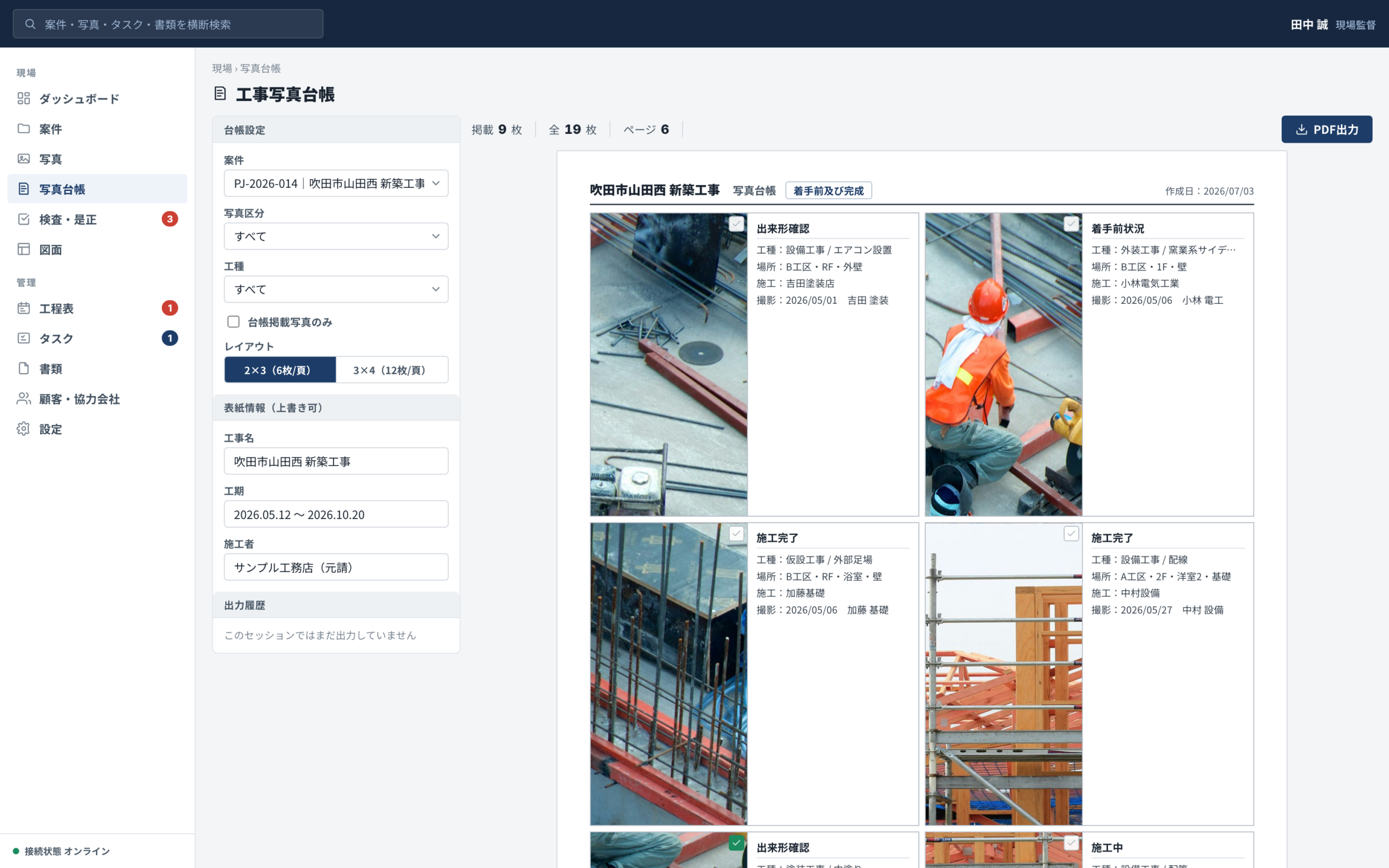The width and height of the screenshot is (1389, 868).
Task: Click the 書類 file icon
Action: coord(23,368)
